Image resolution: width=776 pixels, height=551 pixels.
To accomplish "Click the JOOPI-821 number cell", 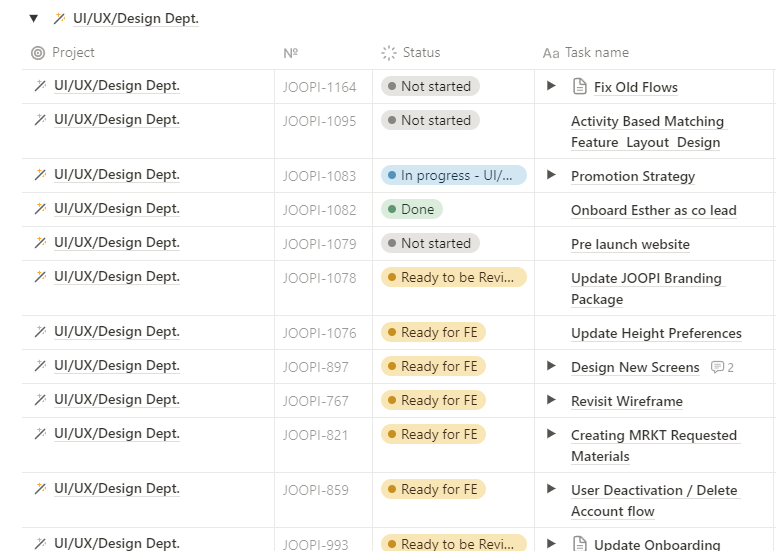I will click(x=324, y=445).
